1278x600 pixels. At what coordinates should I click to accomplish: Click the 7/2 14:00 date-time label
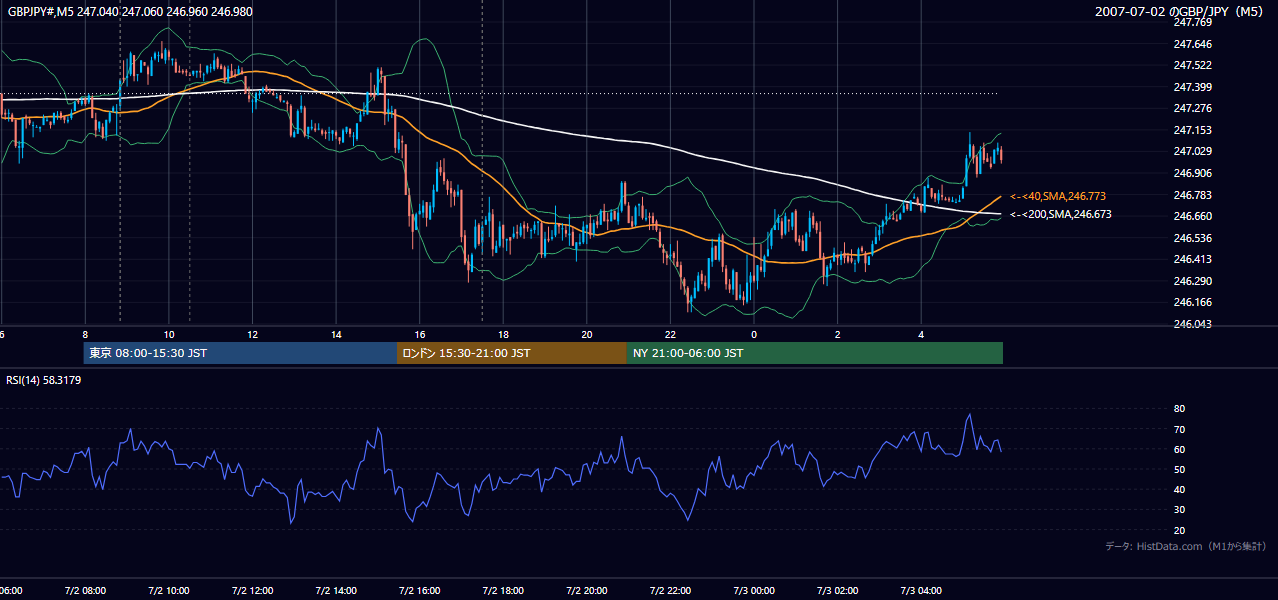336,590
